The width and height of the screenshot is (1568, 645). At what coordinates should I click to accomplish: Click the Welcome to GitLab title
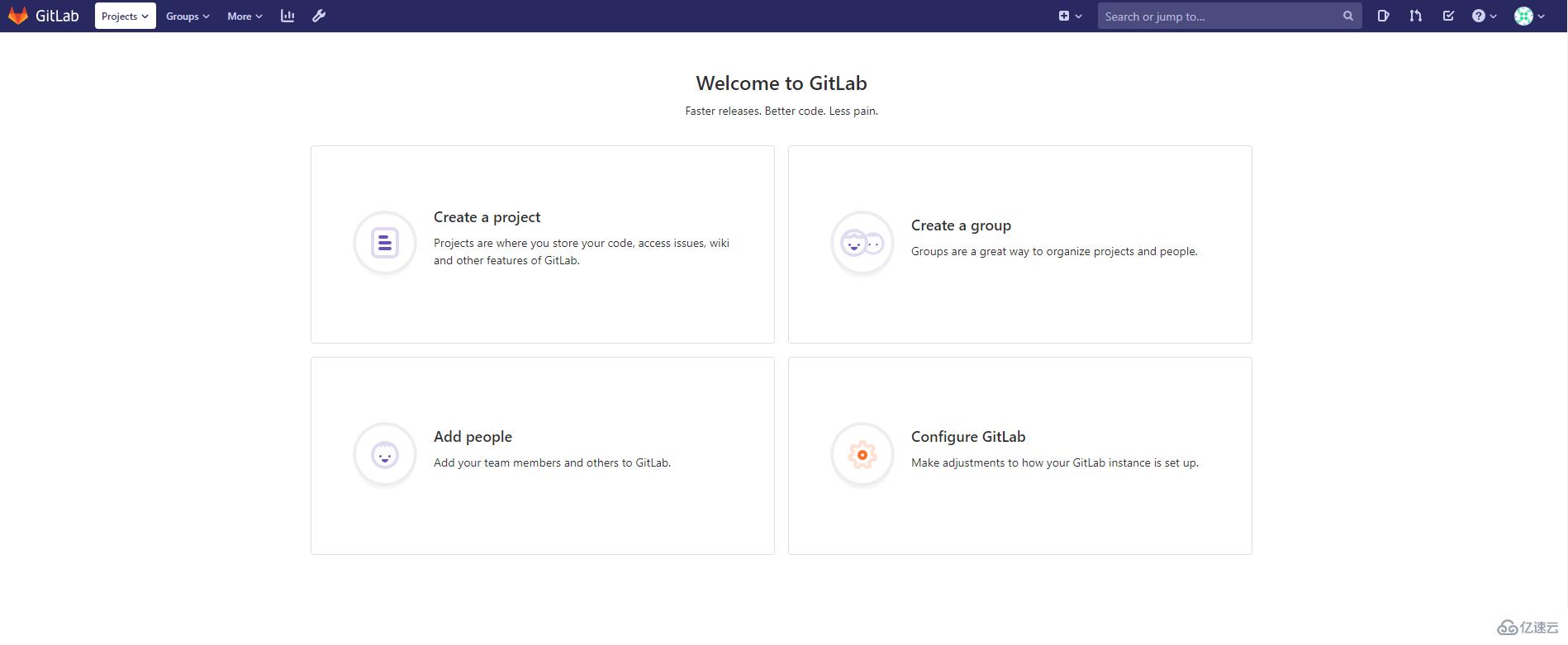pyautogui.click(x=782, y=83)
